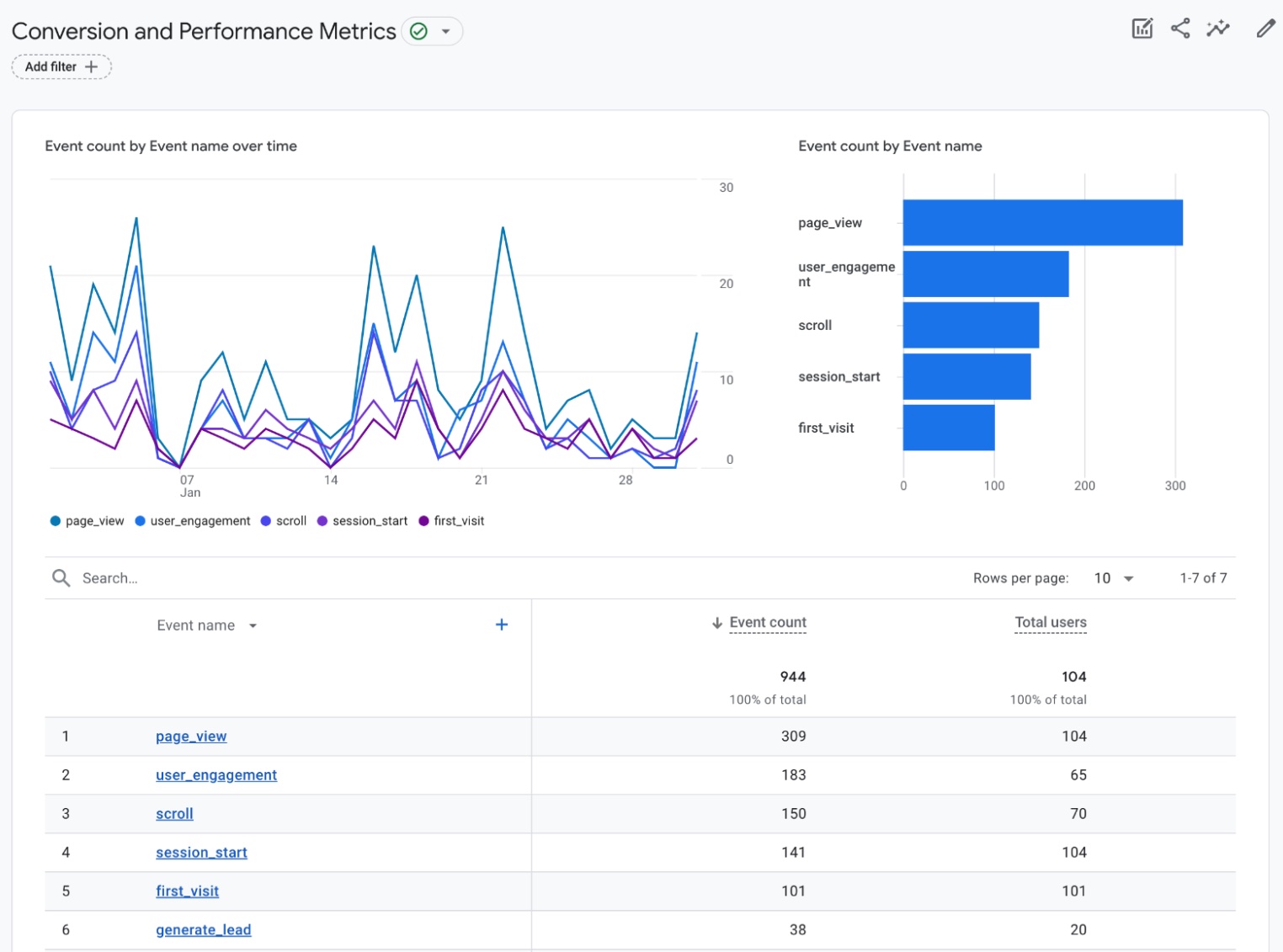This screenshot has width=1283, height=952.
Task: Open the generate_lead event link
Action: coord(203,929)
